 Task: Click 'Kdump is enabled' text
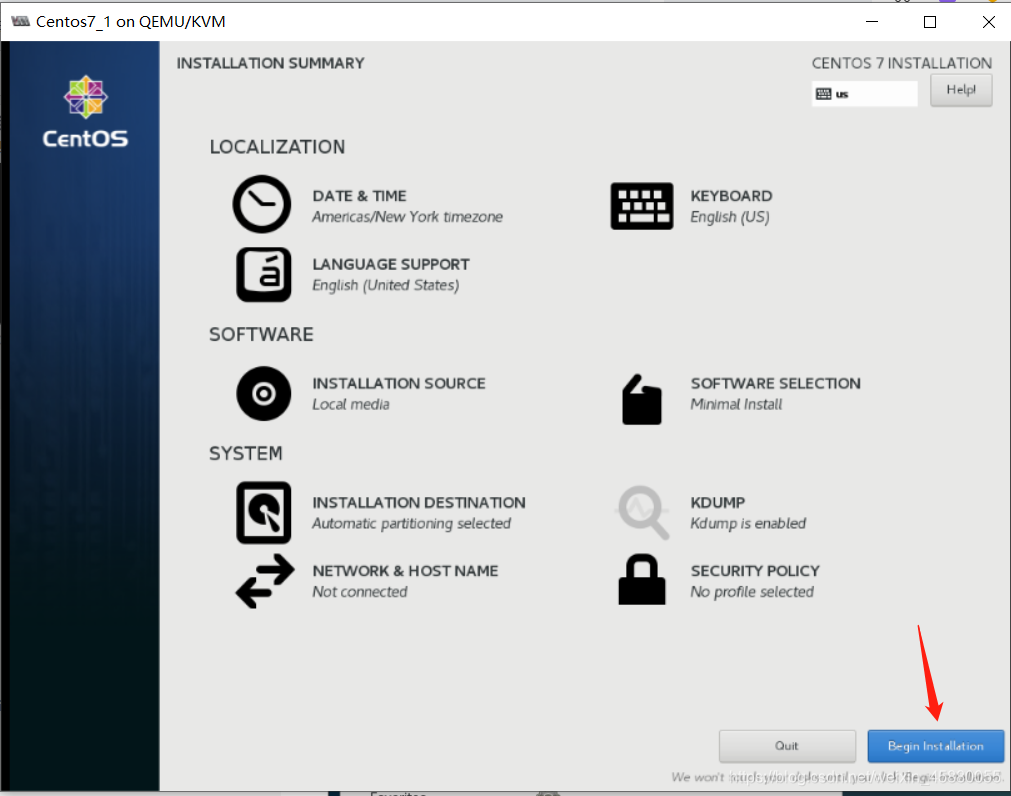[748, 524]
